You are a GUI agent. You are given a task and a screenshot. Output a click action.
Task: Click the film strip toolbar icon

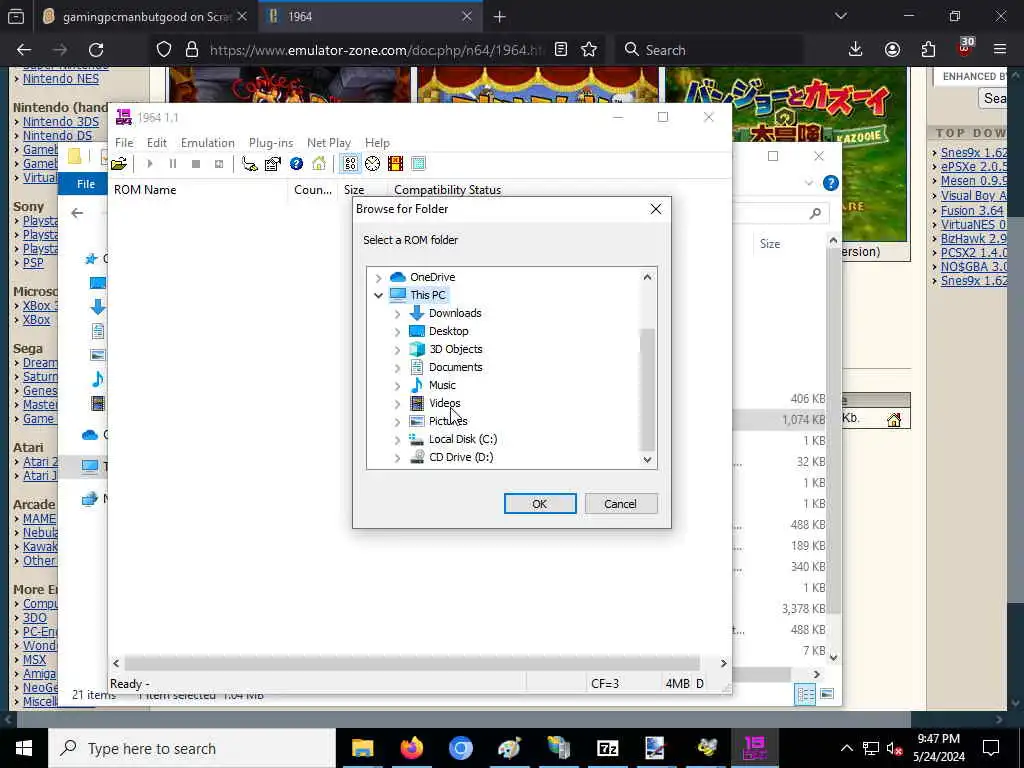click(395, 164)
